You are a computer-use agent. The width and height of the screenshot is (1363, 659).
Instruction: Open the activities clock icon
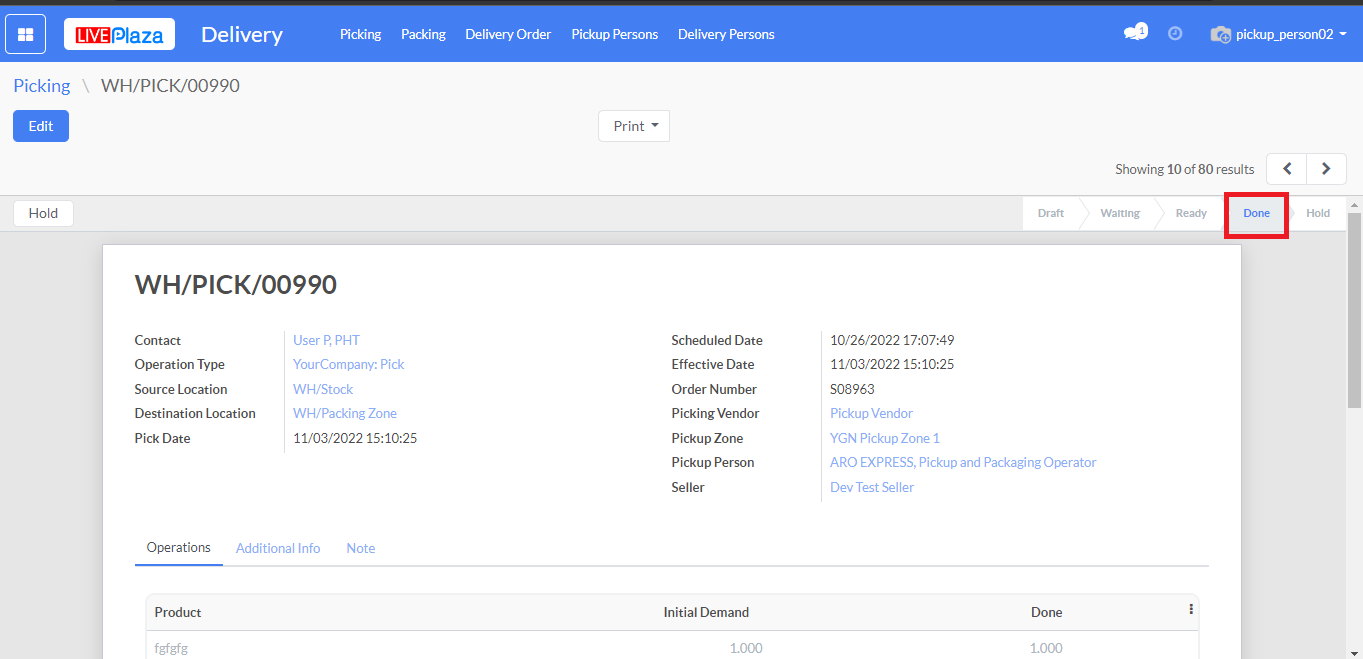point(1175,33)
